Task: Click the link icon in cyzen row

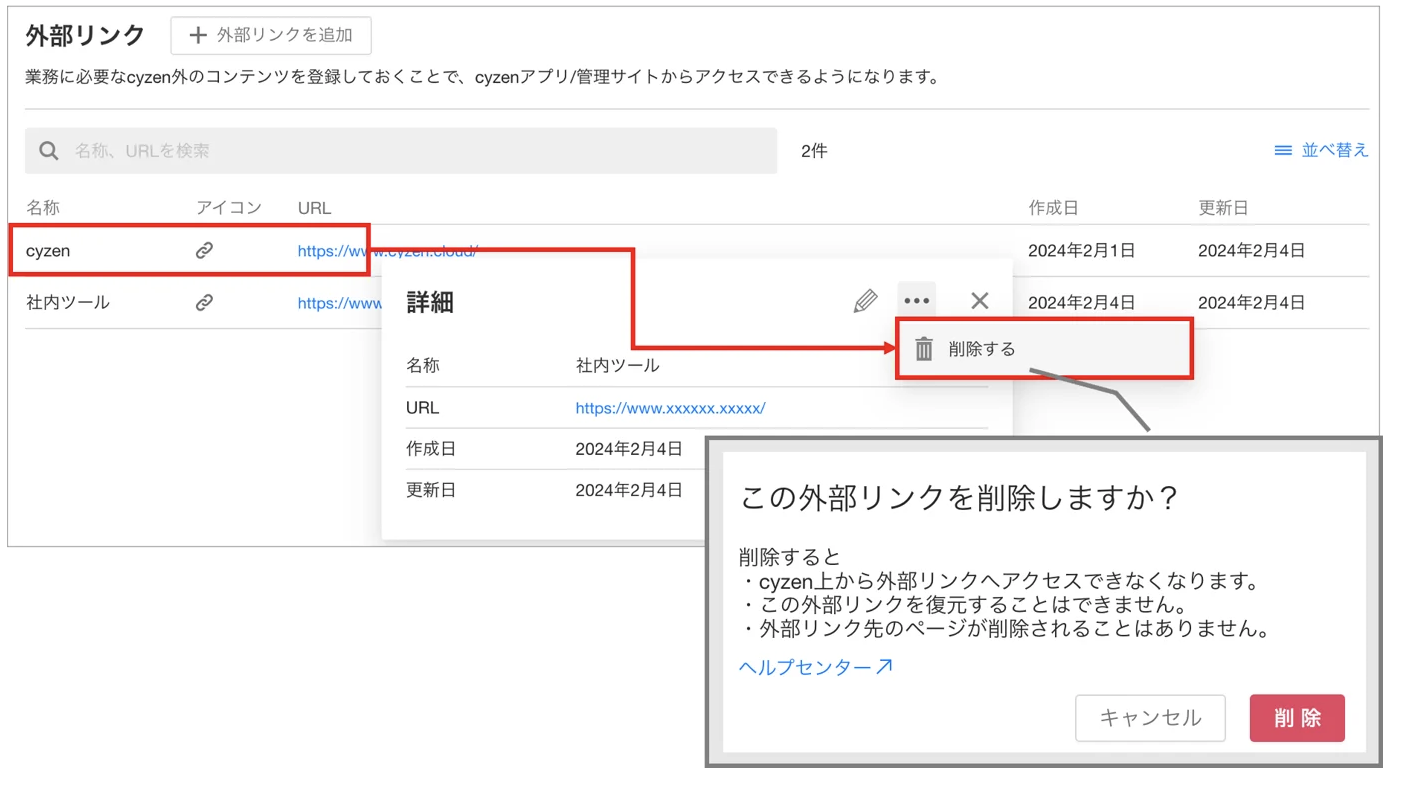Action: (204, 251)
